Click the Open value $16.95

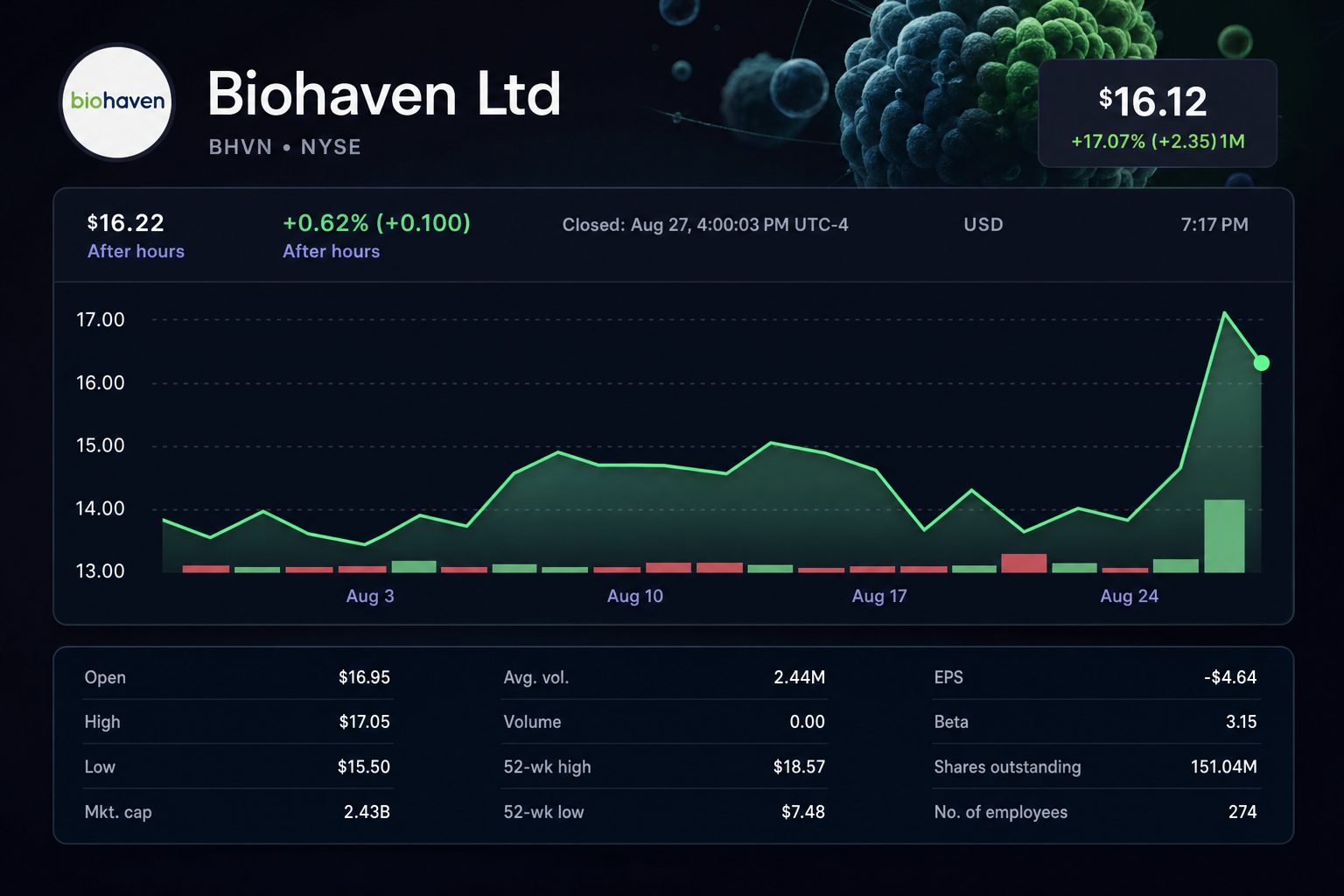[x=364, y=677]
